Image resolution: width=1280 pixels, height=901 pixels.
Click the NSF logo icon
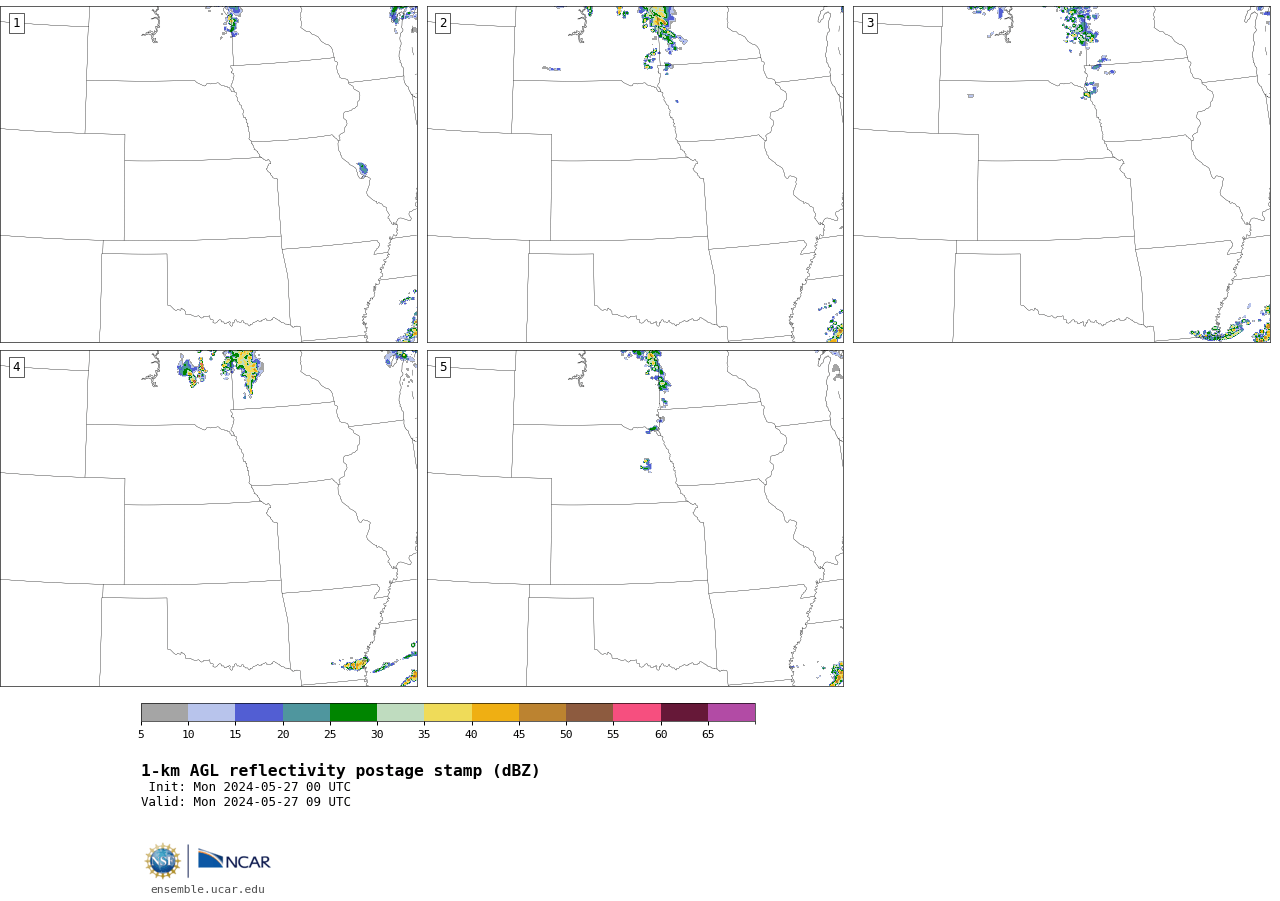(163, 861)
